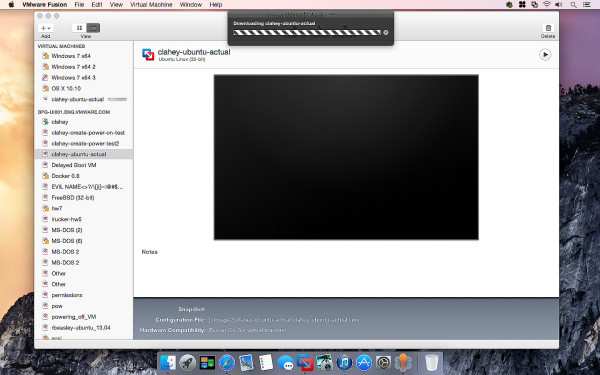Select FreeBSD (32-bit) in sidebar
The height and width of the screenshot is (375, 600).
coord(73,198)
